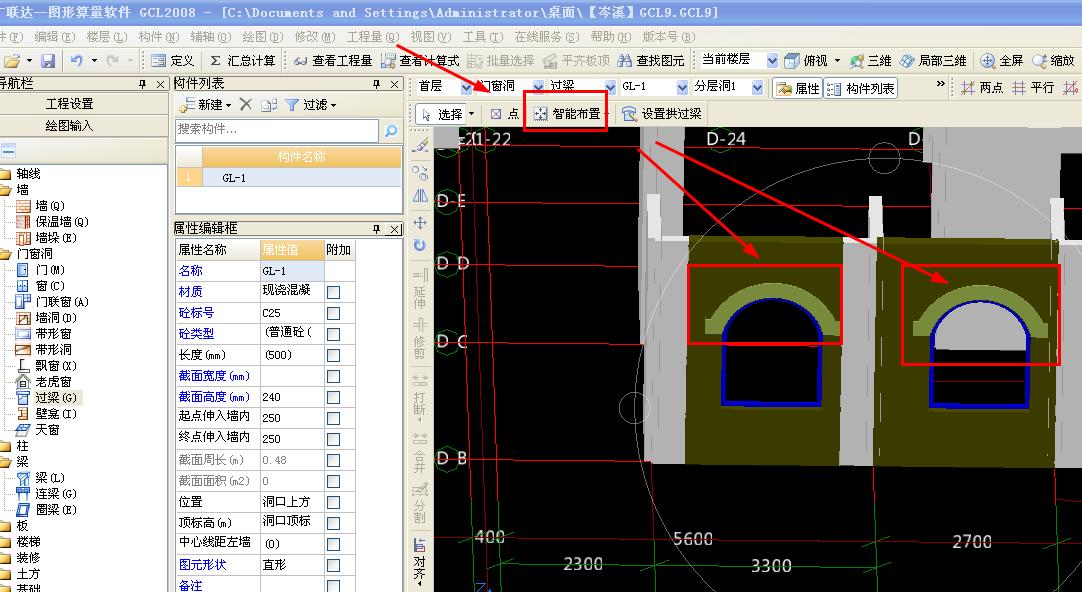Tick the 顶标高 附加 checkbox
Screen dimensions: 1082x592
coord(333,524)
